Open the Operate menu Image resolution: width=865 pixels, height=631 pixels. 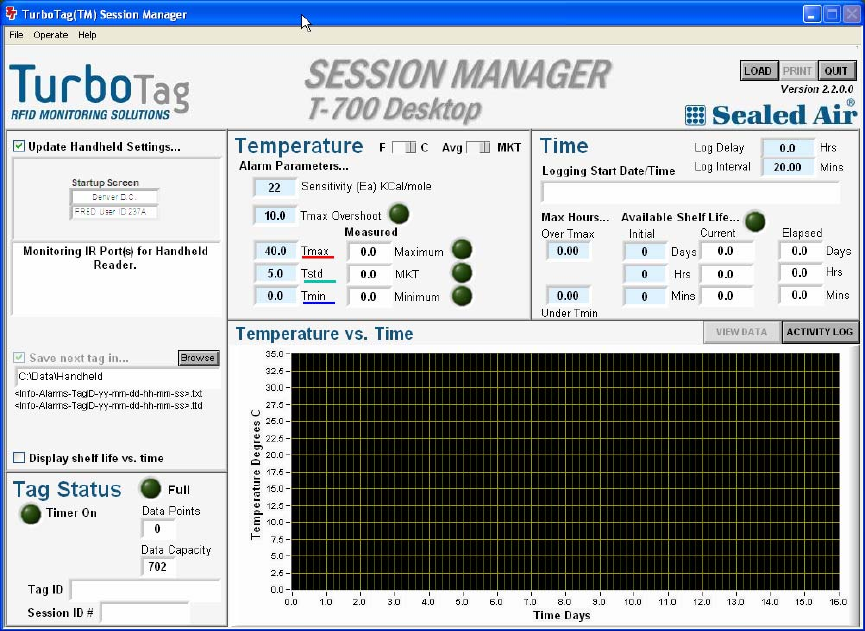click(51, 35)
